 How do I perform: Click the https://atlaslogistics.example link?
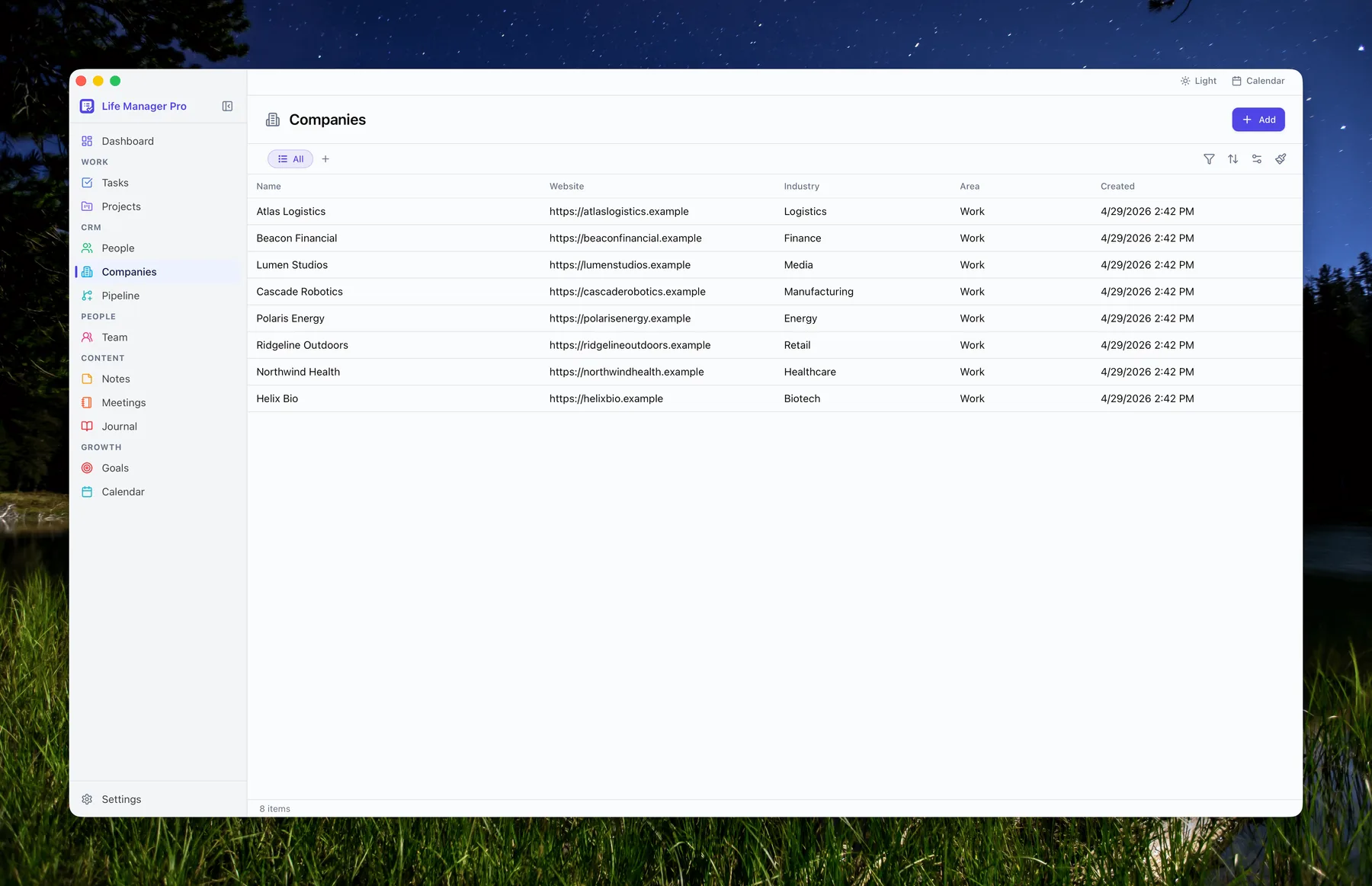[619, 212]
